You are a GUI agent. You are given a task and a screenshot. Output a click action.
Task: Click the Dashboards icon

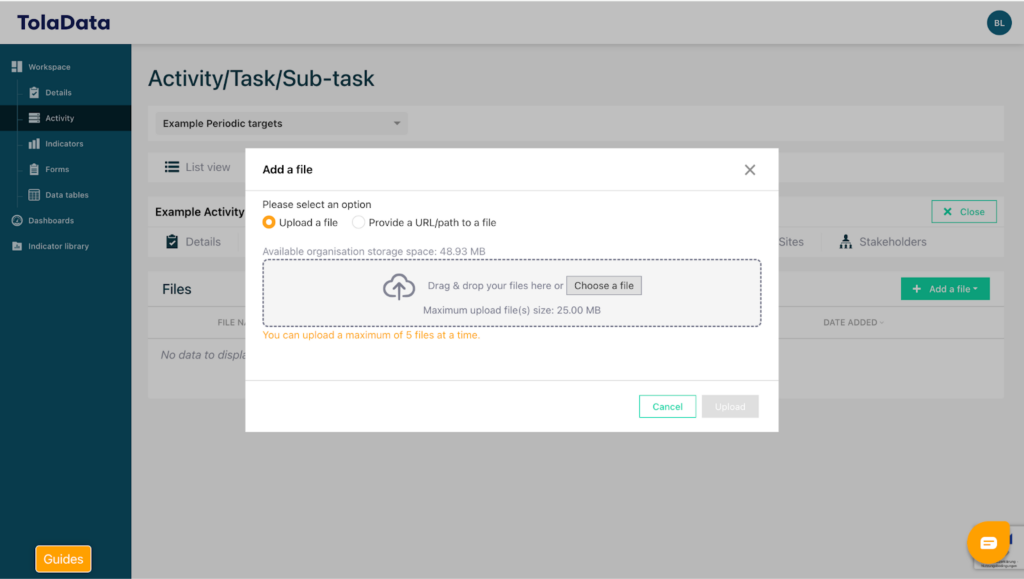17,220
